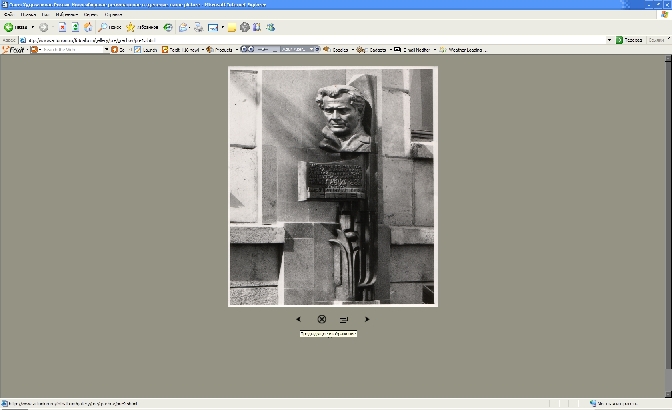Expand the address bar dropdown arrow
Screen dimensions: 672x410
pos(609,40)
